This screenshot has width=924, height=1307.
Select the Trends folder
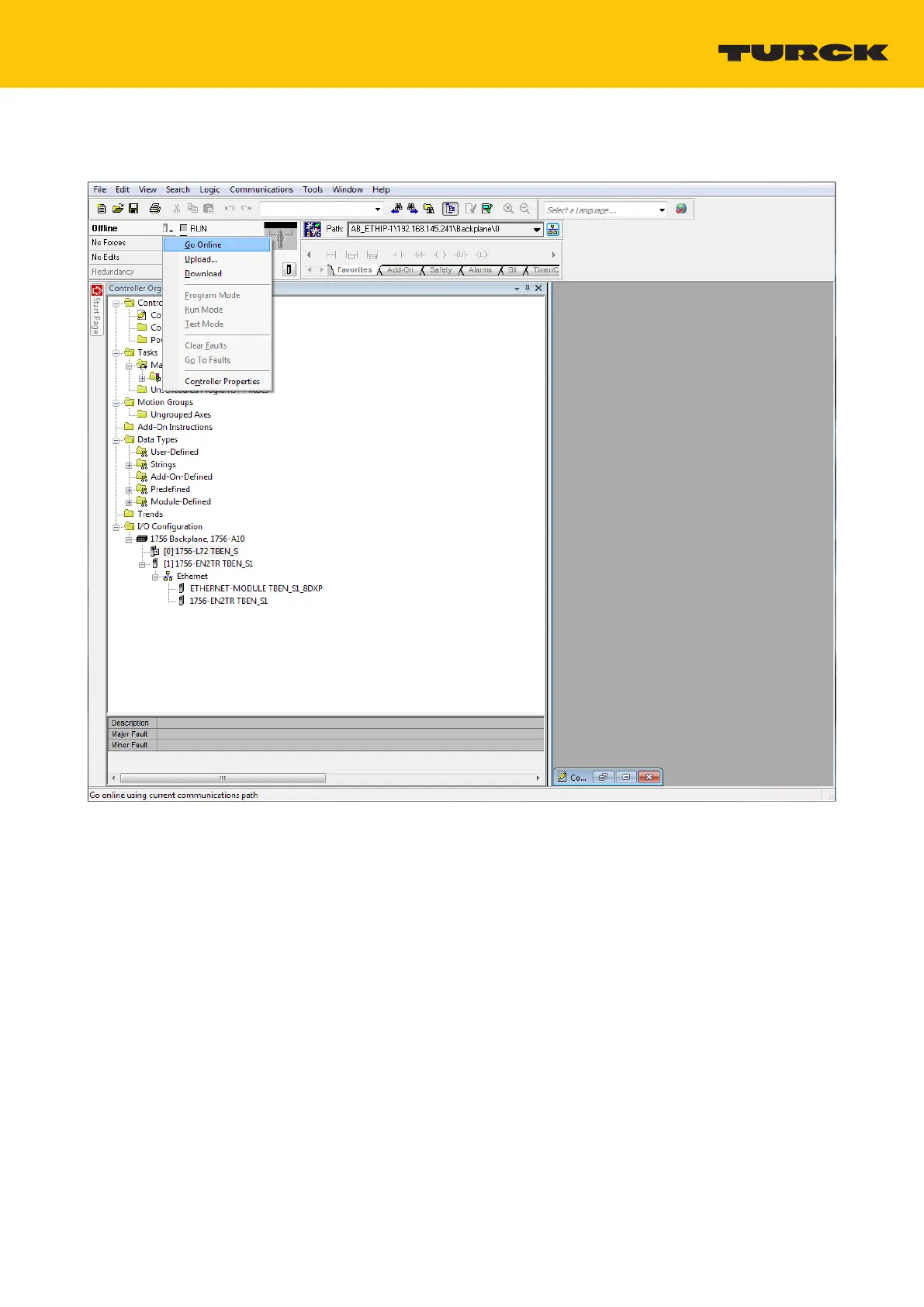point(150,515)
